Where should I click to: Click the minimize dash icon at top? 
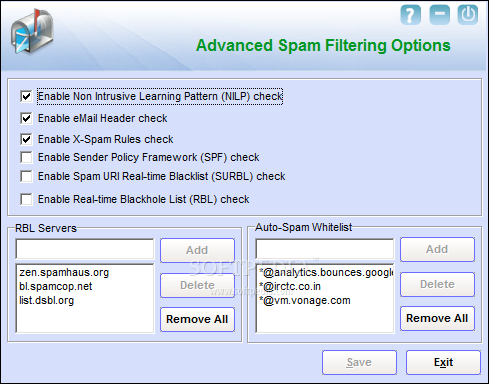tap(439, 15)
